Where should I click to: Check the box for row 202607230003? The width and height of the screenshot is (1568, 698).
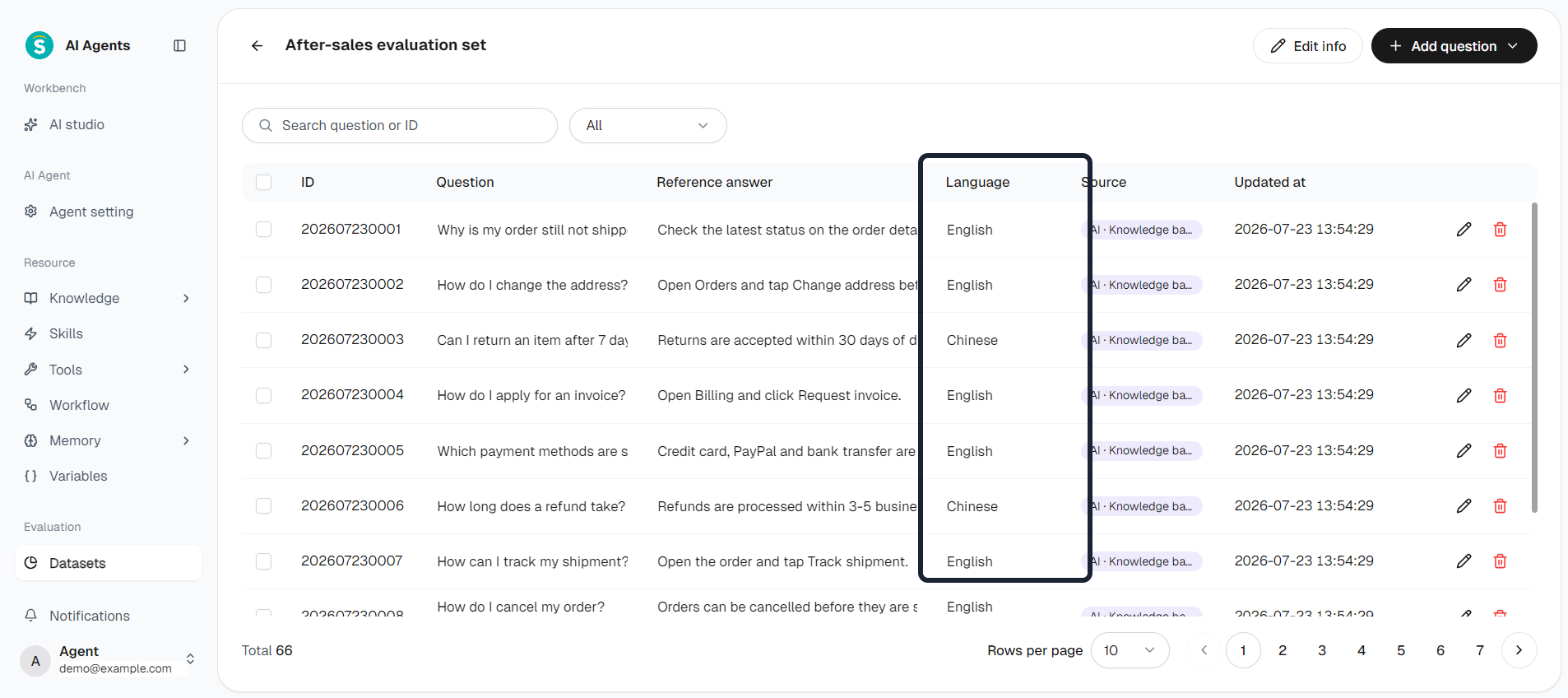click(264, 340)
